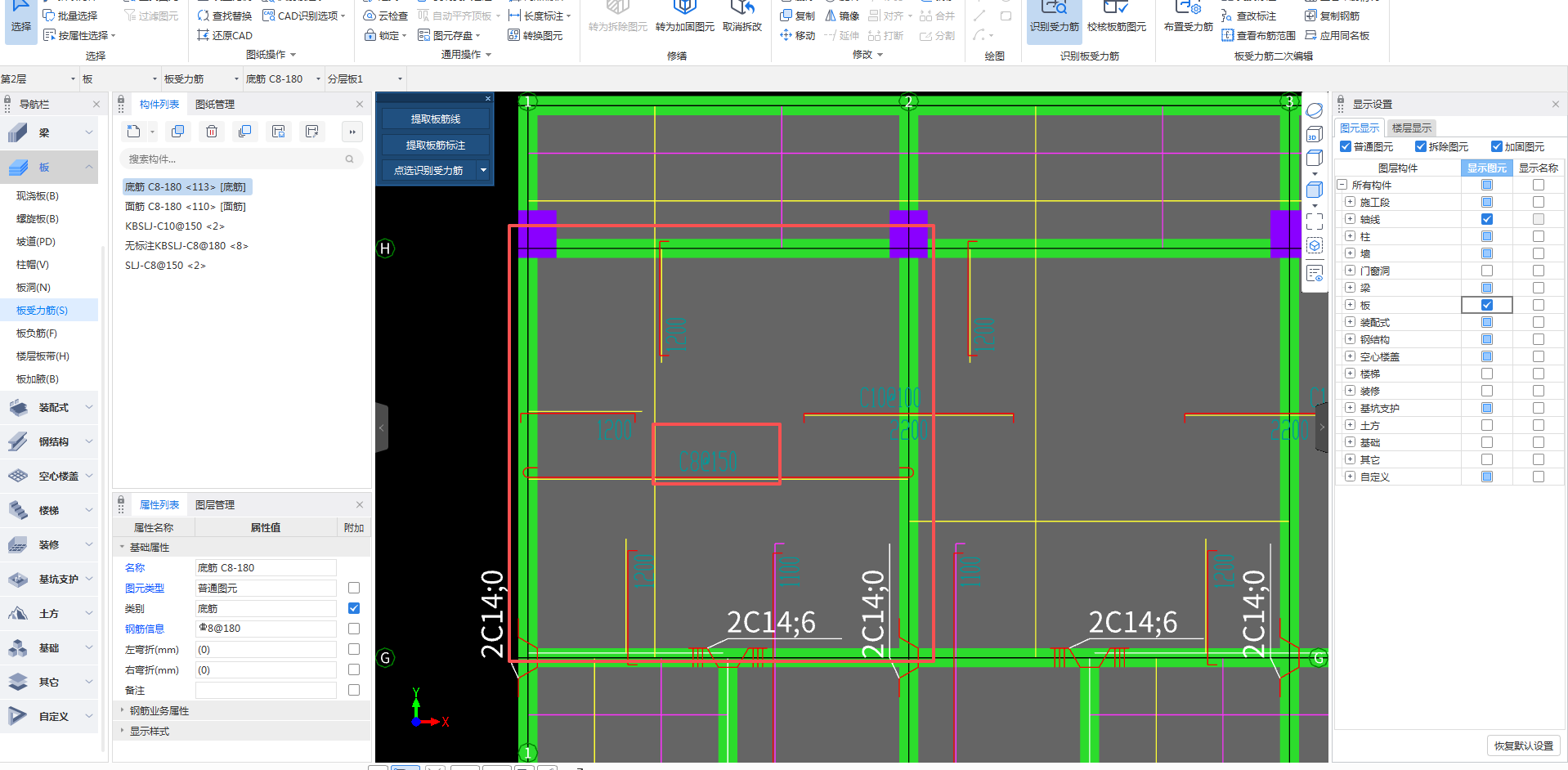Click the 还原CAD restore tool

pyautogui.click(x=225, y=35)
